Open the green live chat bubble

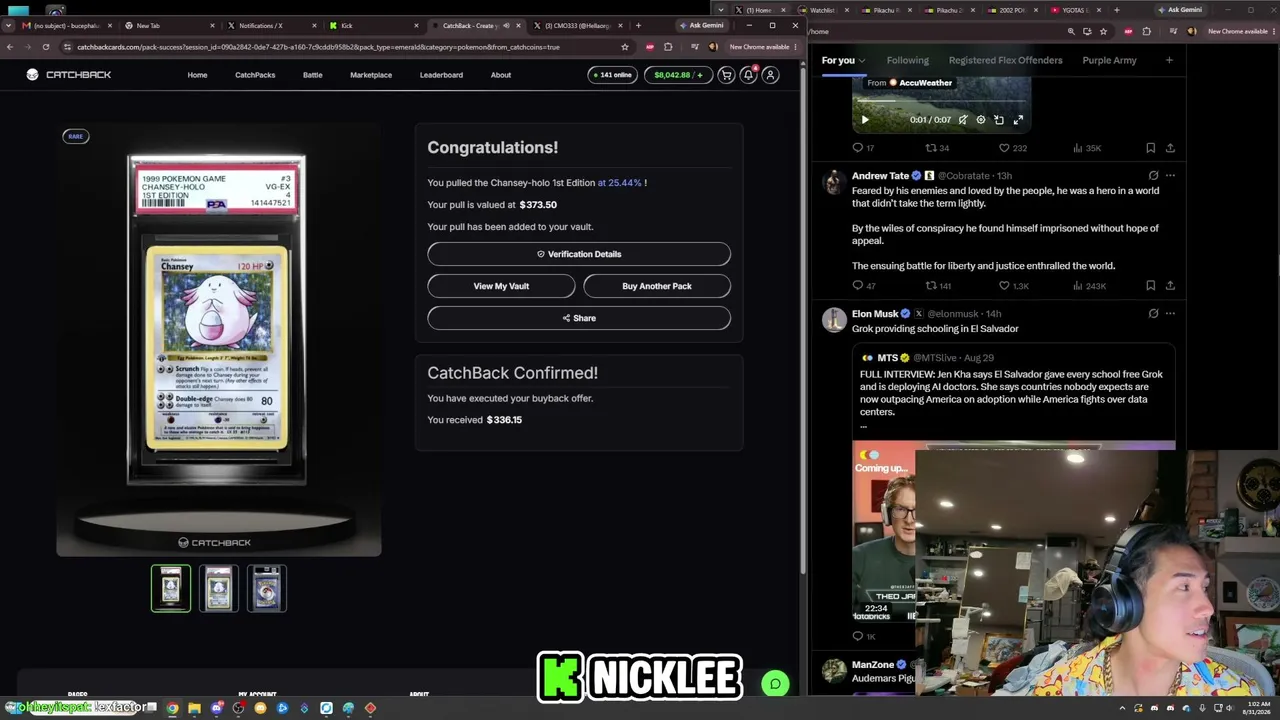[775, 684]
